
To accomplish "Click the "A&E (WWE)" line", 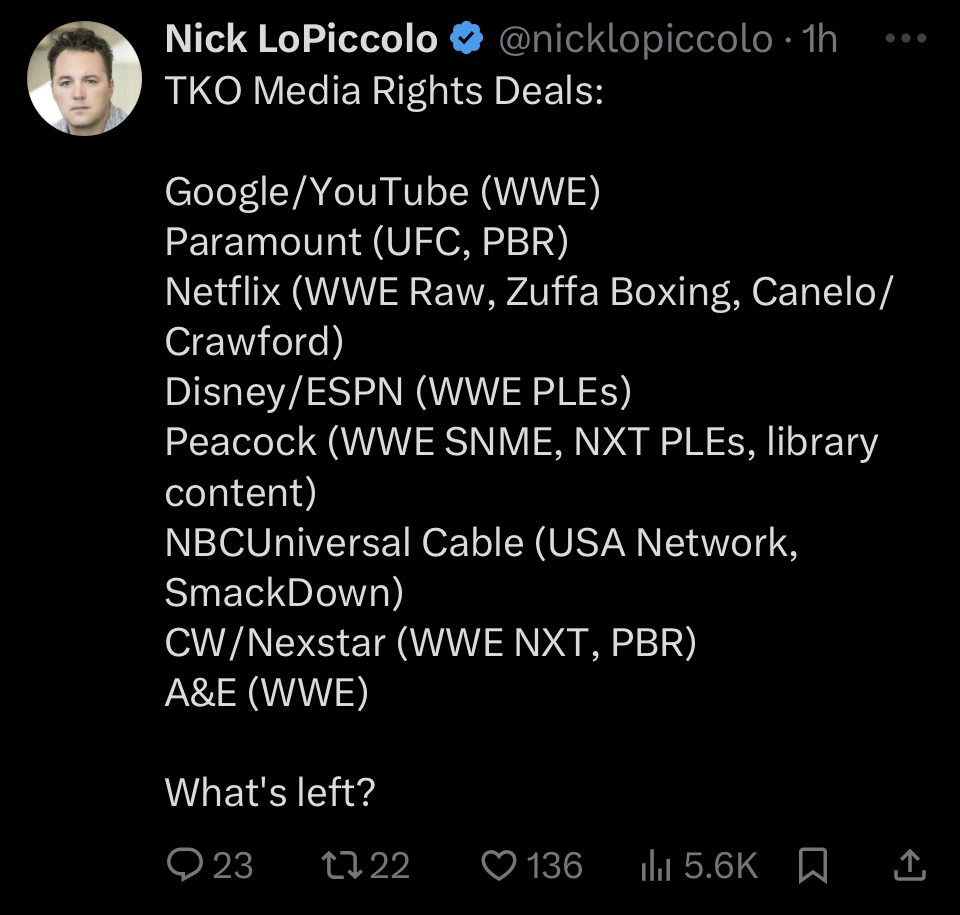I will [x=266, y=692].
